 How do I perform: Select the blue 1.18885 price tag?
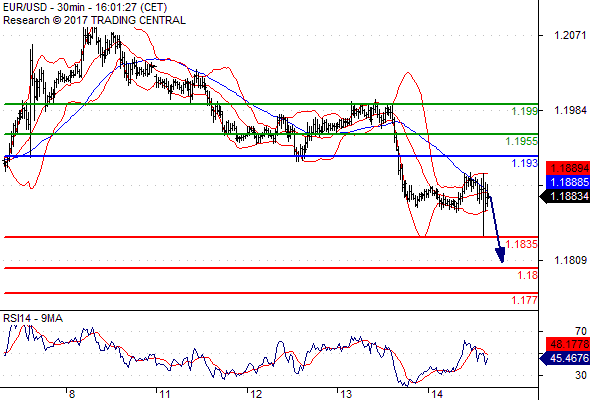(x=568, y=182)
